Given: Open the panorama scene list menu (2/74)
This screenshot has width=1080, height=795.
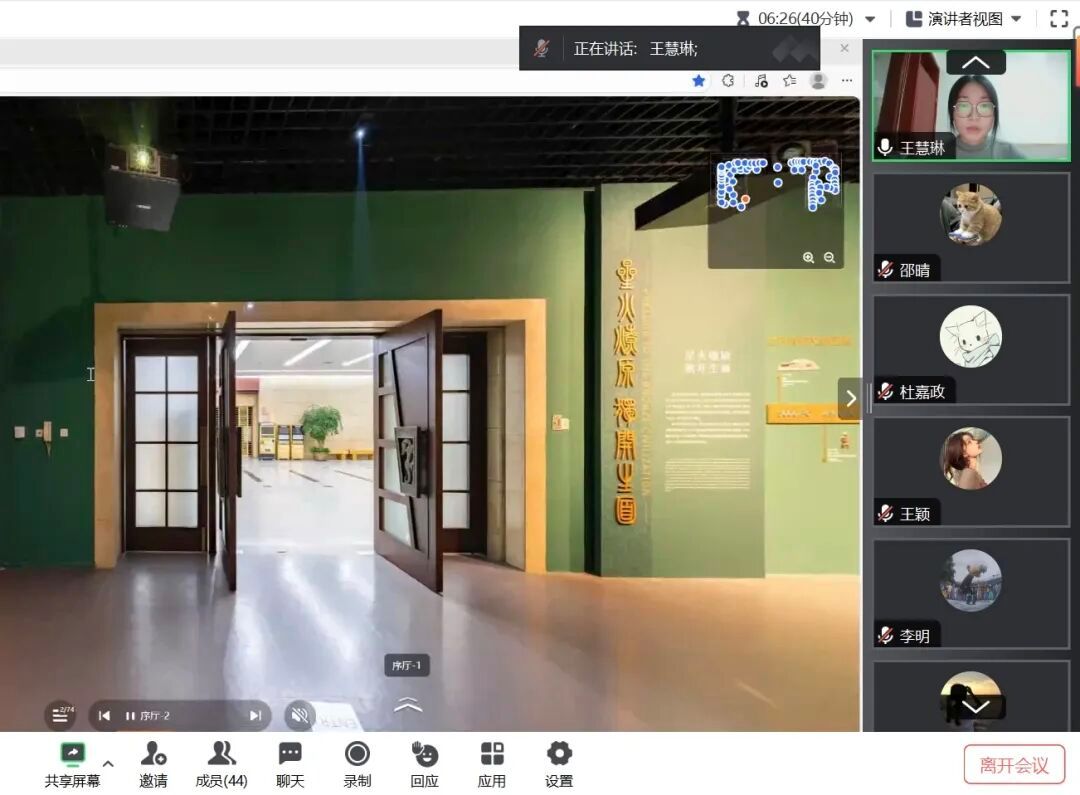Looking at the screenshot, I should point(60,715).
